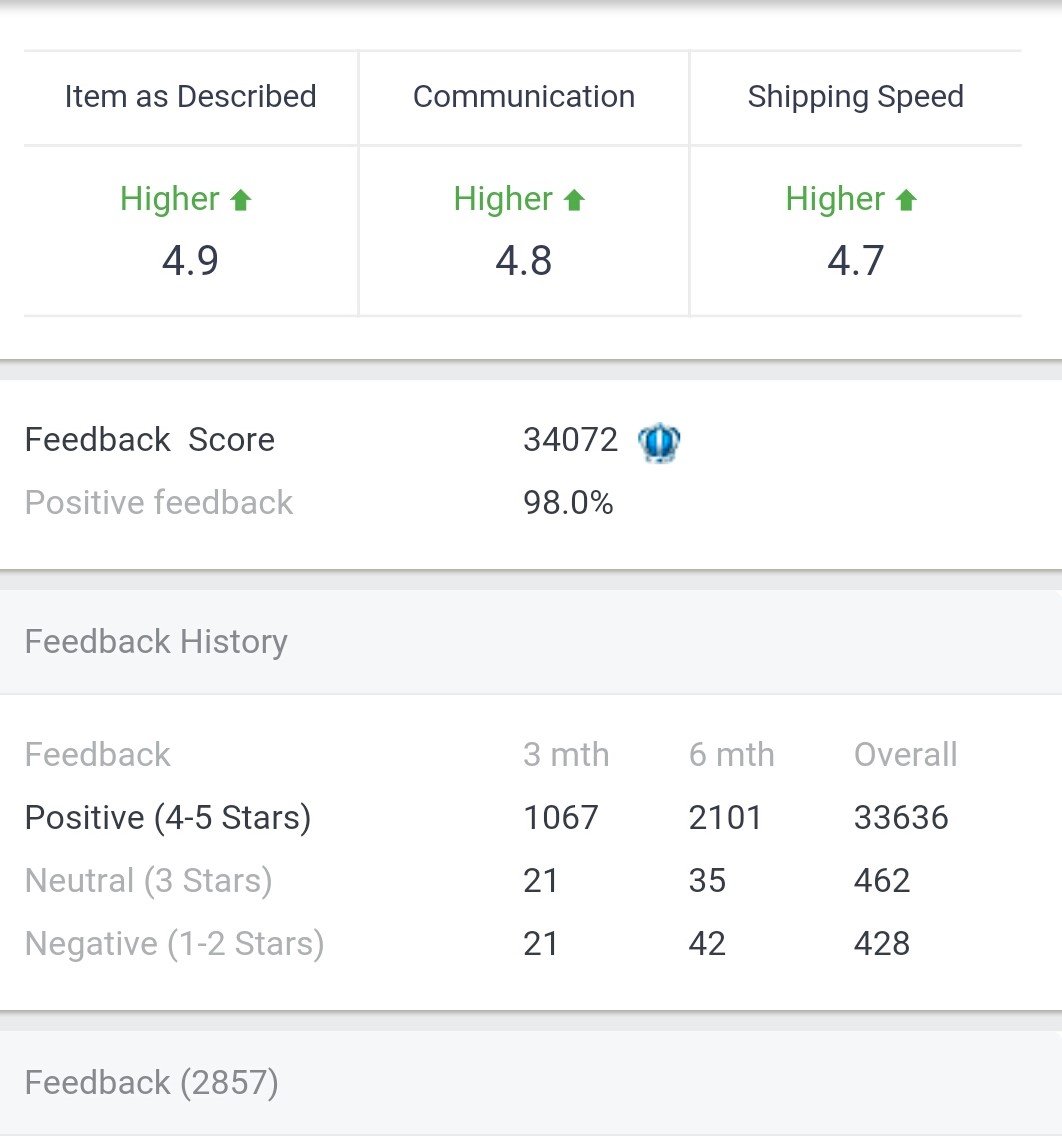Click the Overall column header
Image resolution: width=1062 pixels, height=1138 pixels.
coord(905,754)
